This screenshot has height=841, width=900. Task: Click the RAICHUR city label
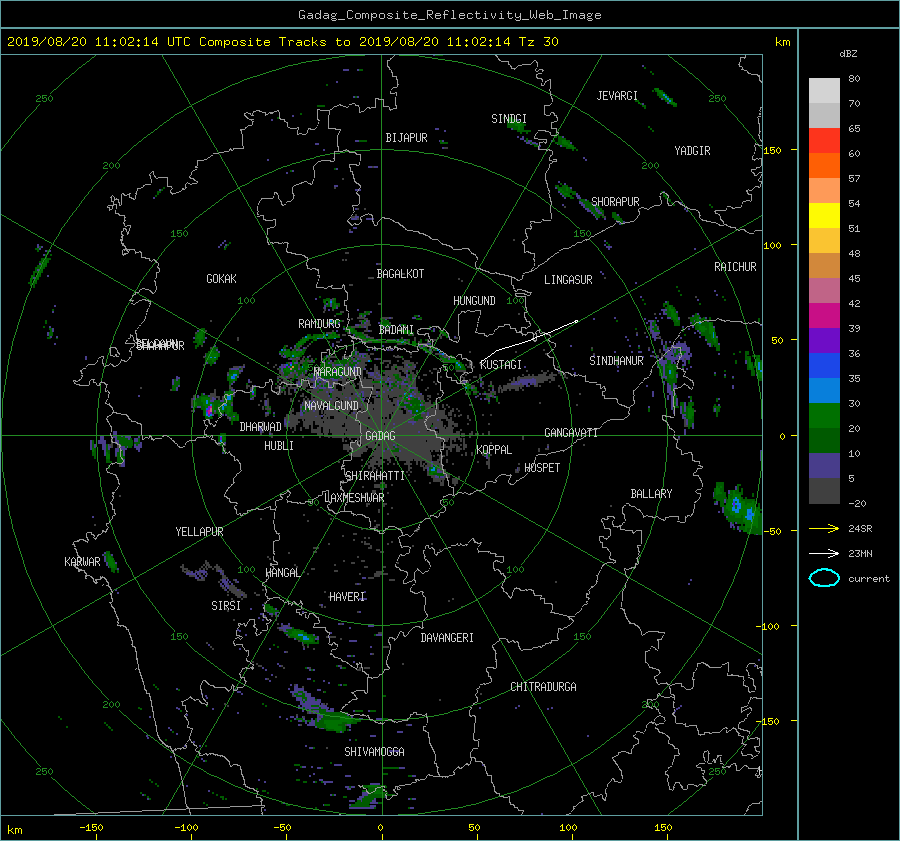735,267
